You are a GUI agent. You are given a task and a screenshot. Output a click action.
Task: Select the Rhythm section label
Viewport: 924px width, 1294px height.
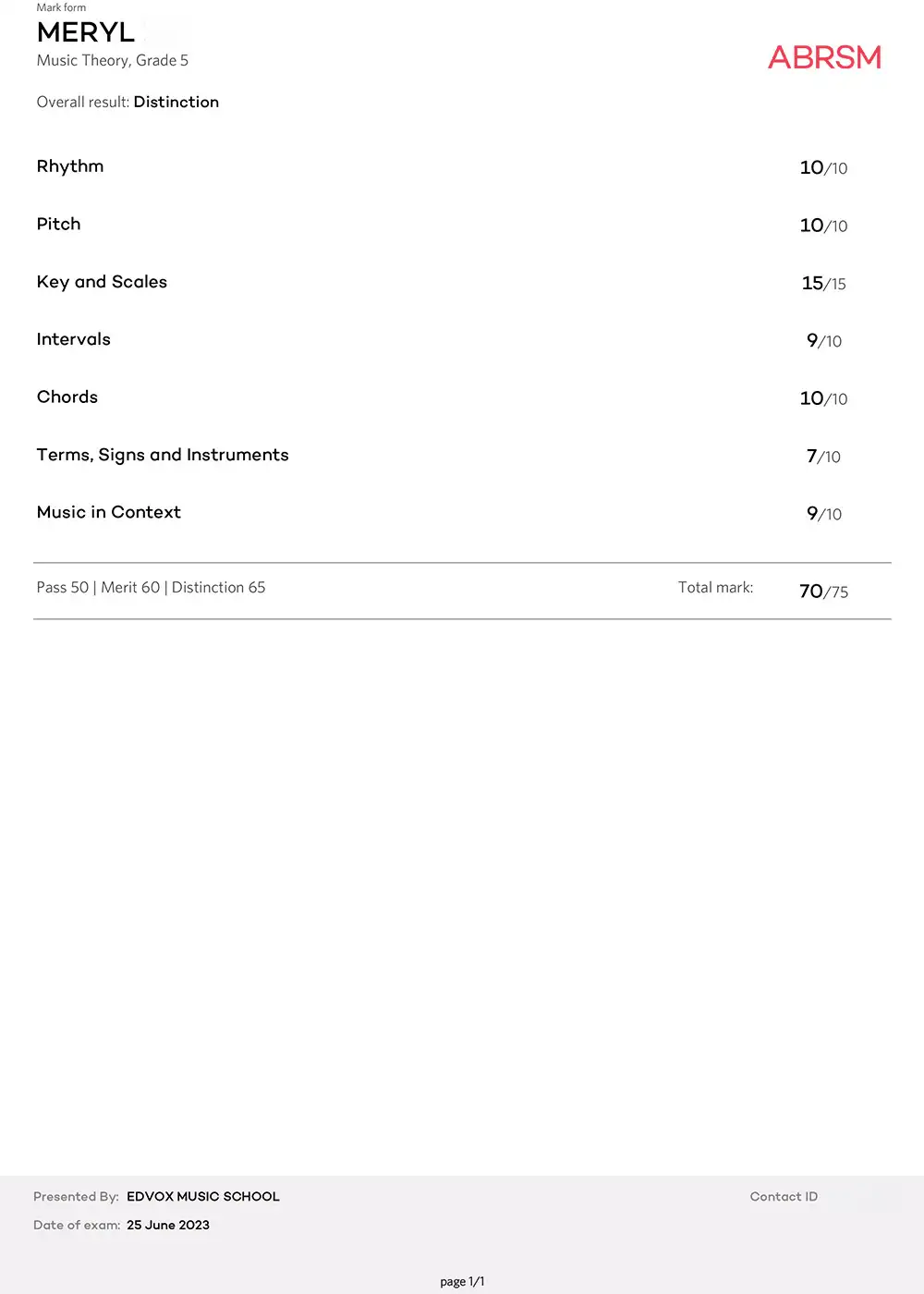point(70,166)
